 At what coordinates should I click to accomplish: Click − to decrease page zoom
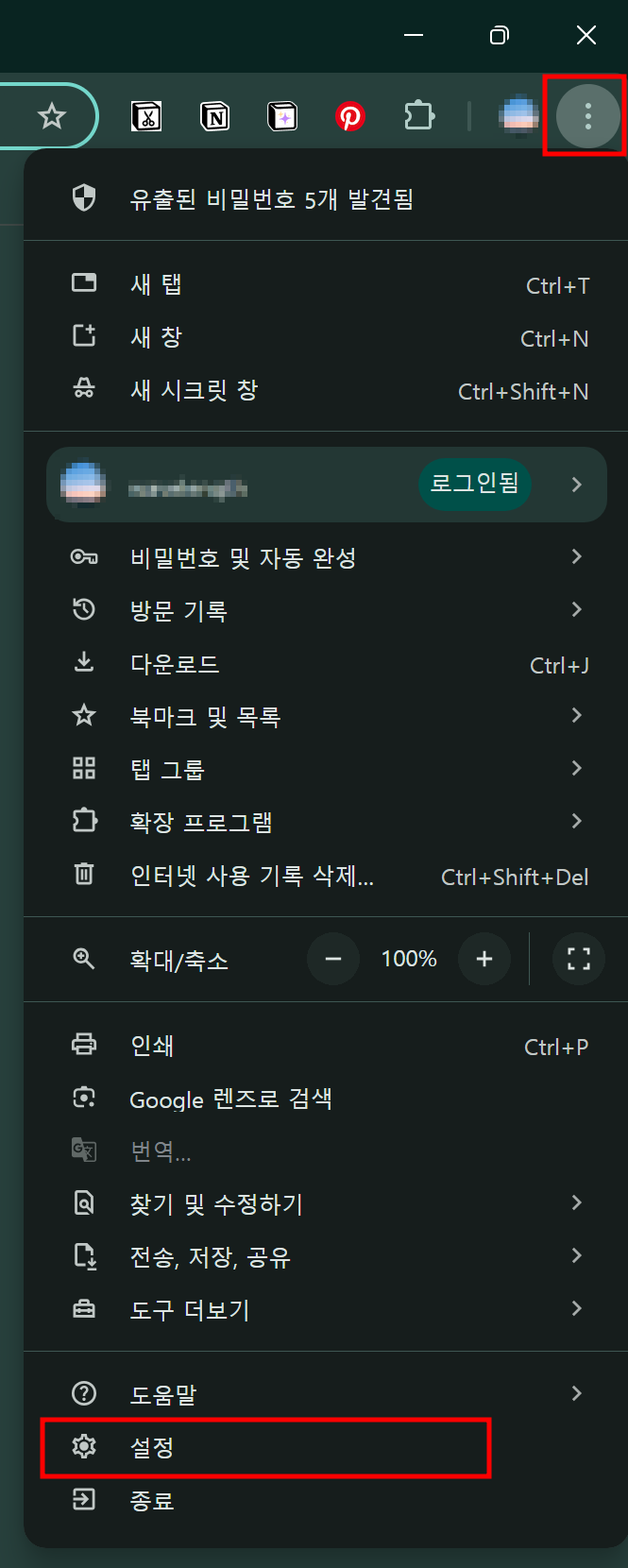[x=333, y=959]
